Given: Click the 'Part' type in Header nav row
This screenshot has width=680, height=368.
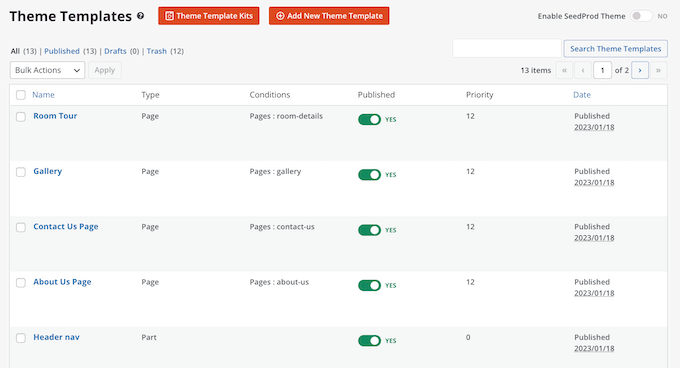Looking at the screenshot, I should [x=149, y=337].
